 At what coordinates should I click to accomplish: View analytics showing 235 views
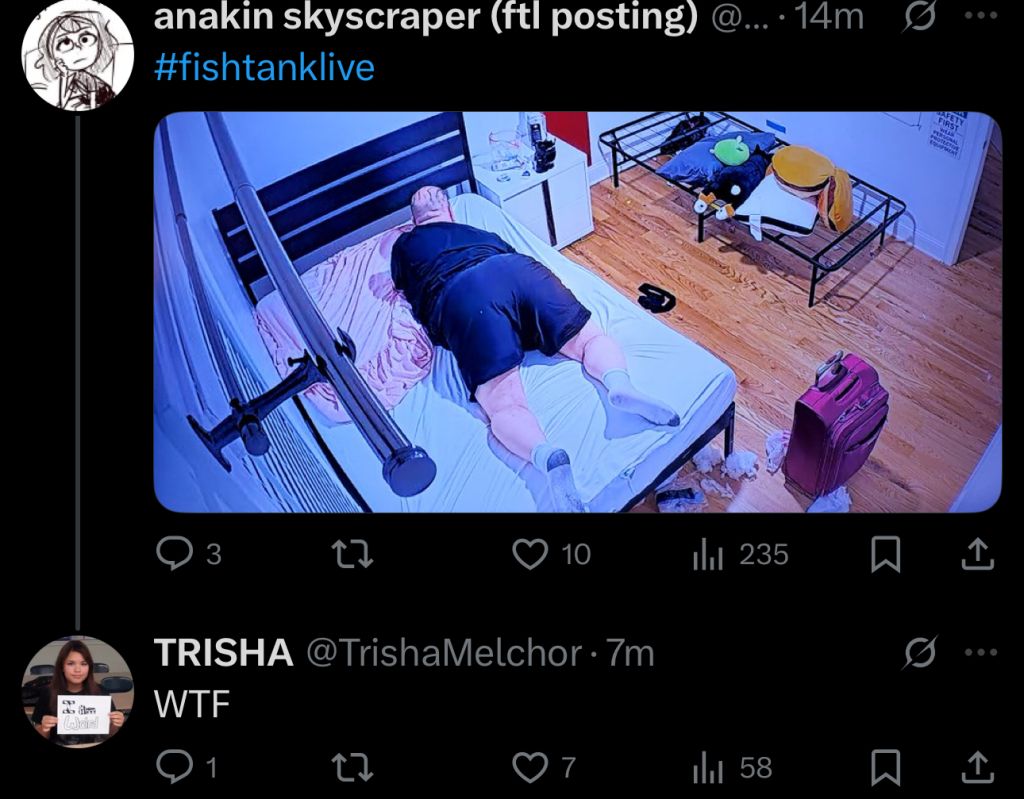pyautogui.click(x=740, y=555)
